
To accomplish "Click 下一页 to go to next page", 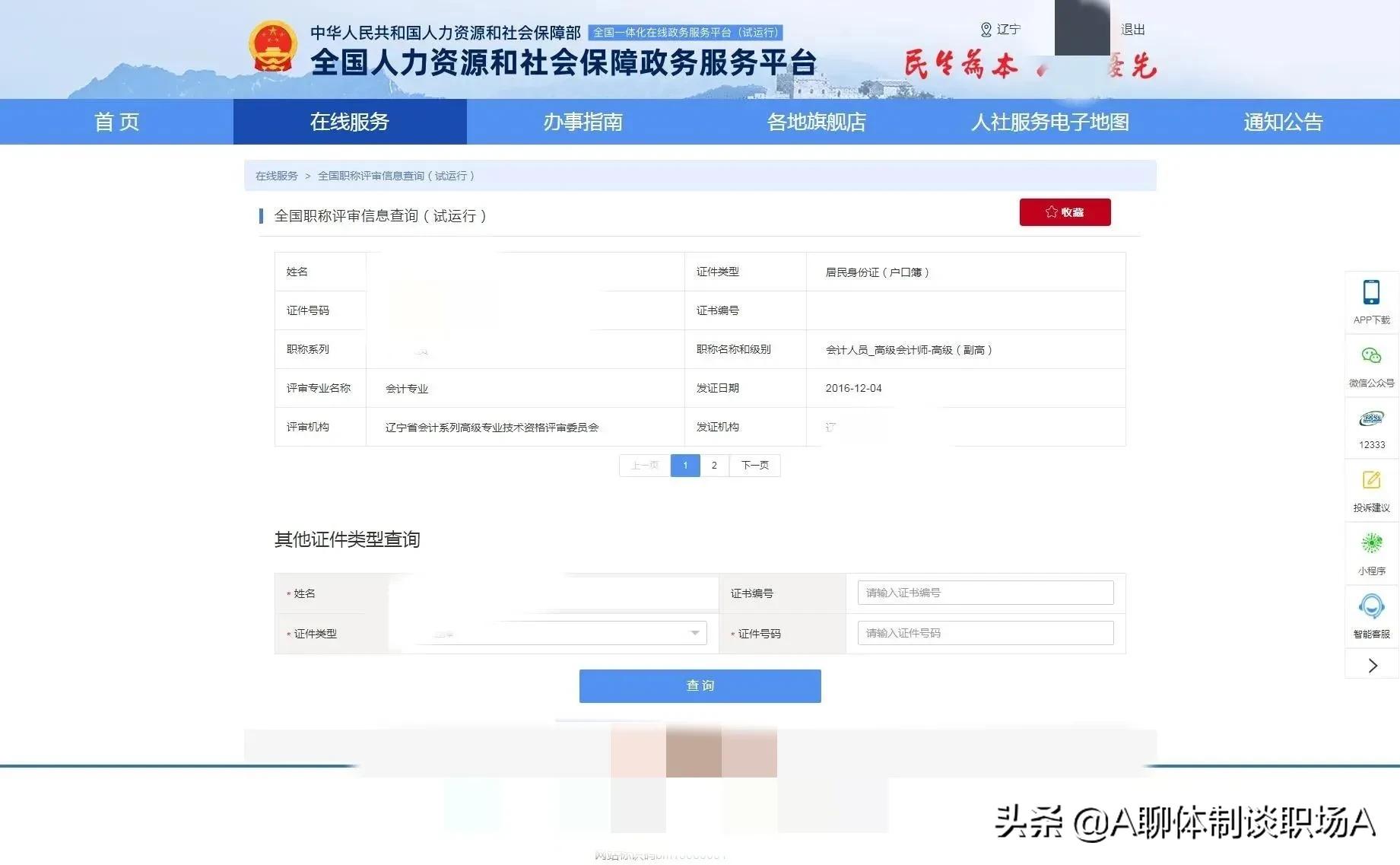I will click(754, 465).
